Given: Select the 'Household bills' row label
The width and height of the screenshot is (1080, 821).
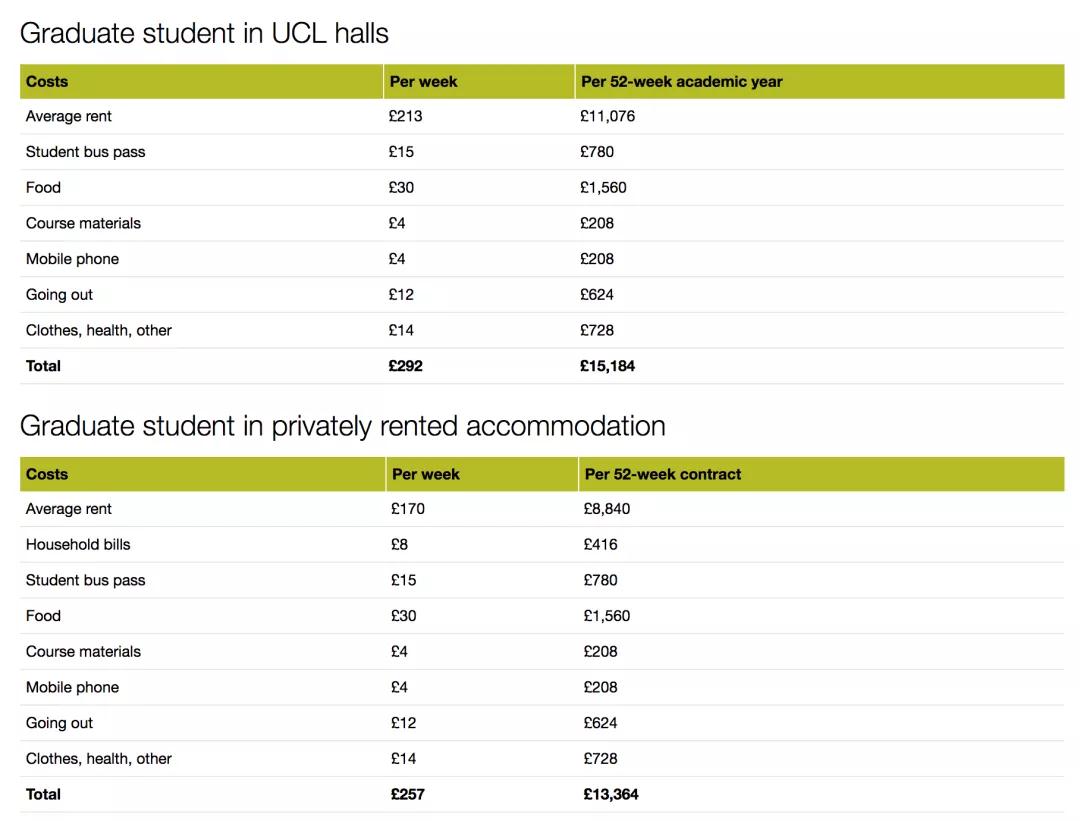Looking at the screenshot, I should [x=78, y=544].
